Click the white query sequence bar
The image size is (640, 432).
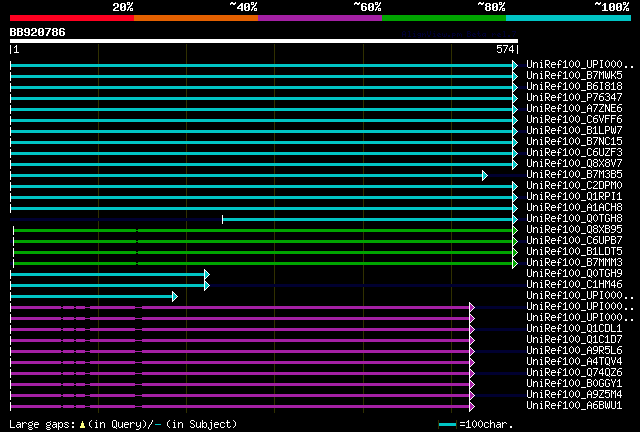coord(264,41)
